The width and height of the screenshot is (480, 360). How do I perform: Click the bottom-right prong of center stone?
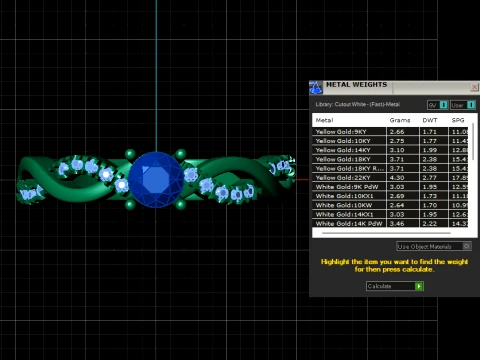click(x=181, y=204)
